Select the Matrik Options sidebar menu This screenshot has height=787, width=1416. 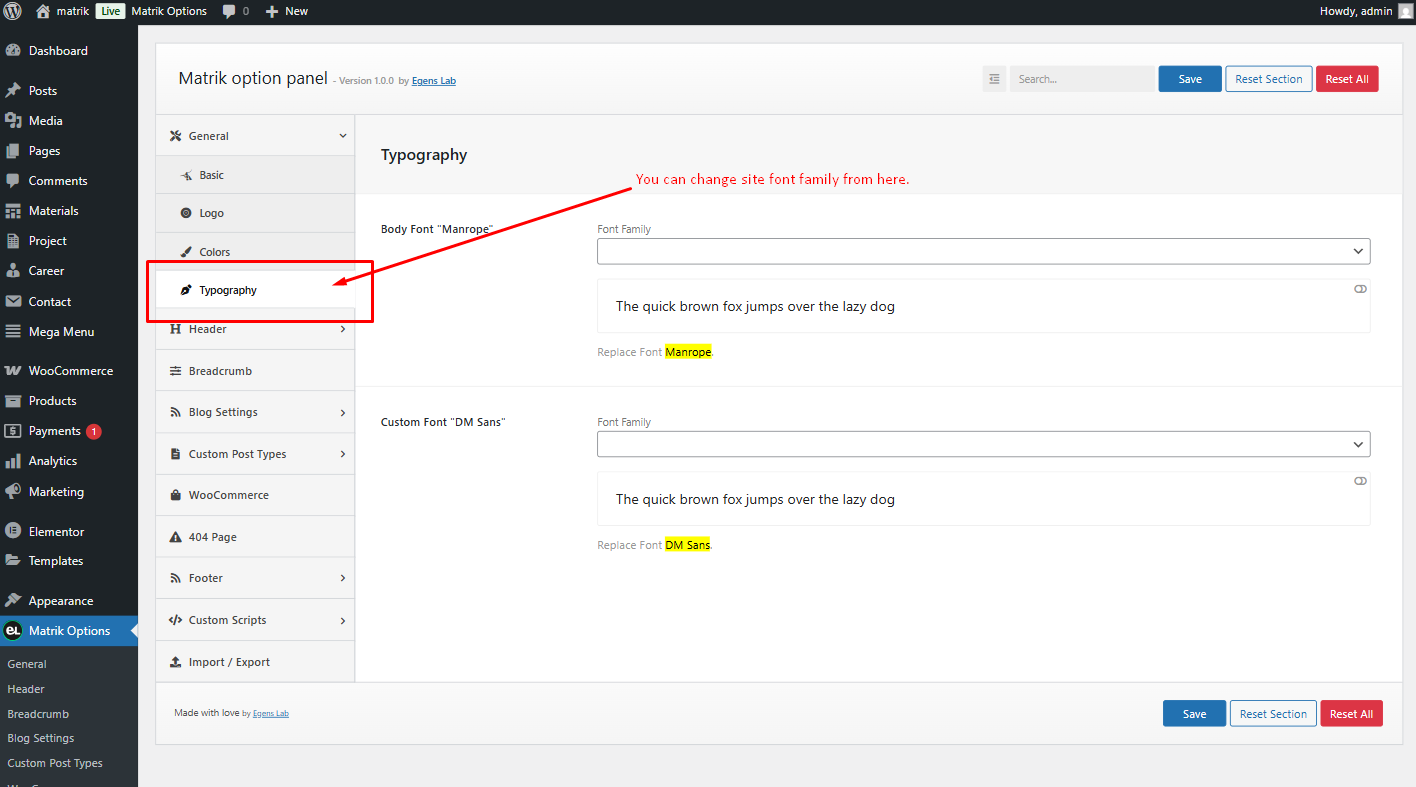pyautogui.click(x=69, y=630)
